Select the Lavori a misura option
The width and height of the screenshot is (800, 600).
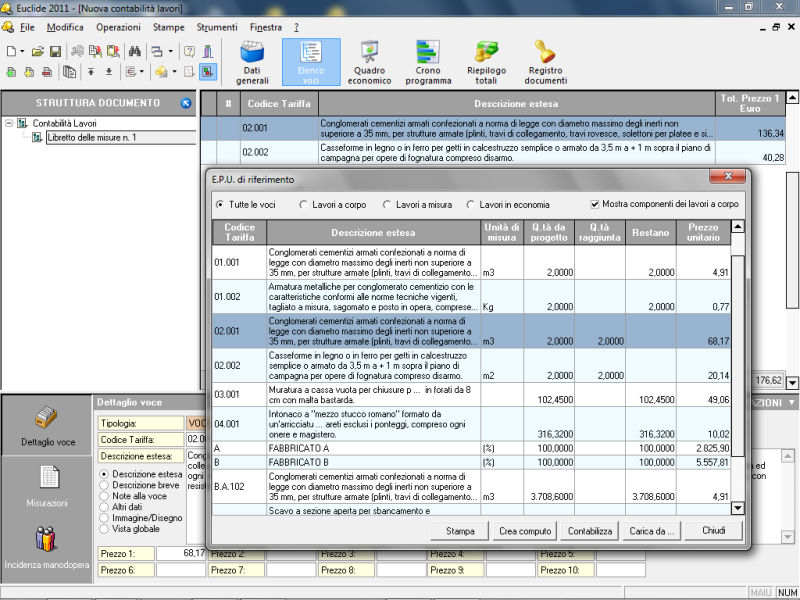click(387, 204)
